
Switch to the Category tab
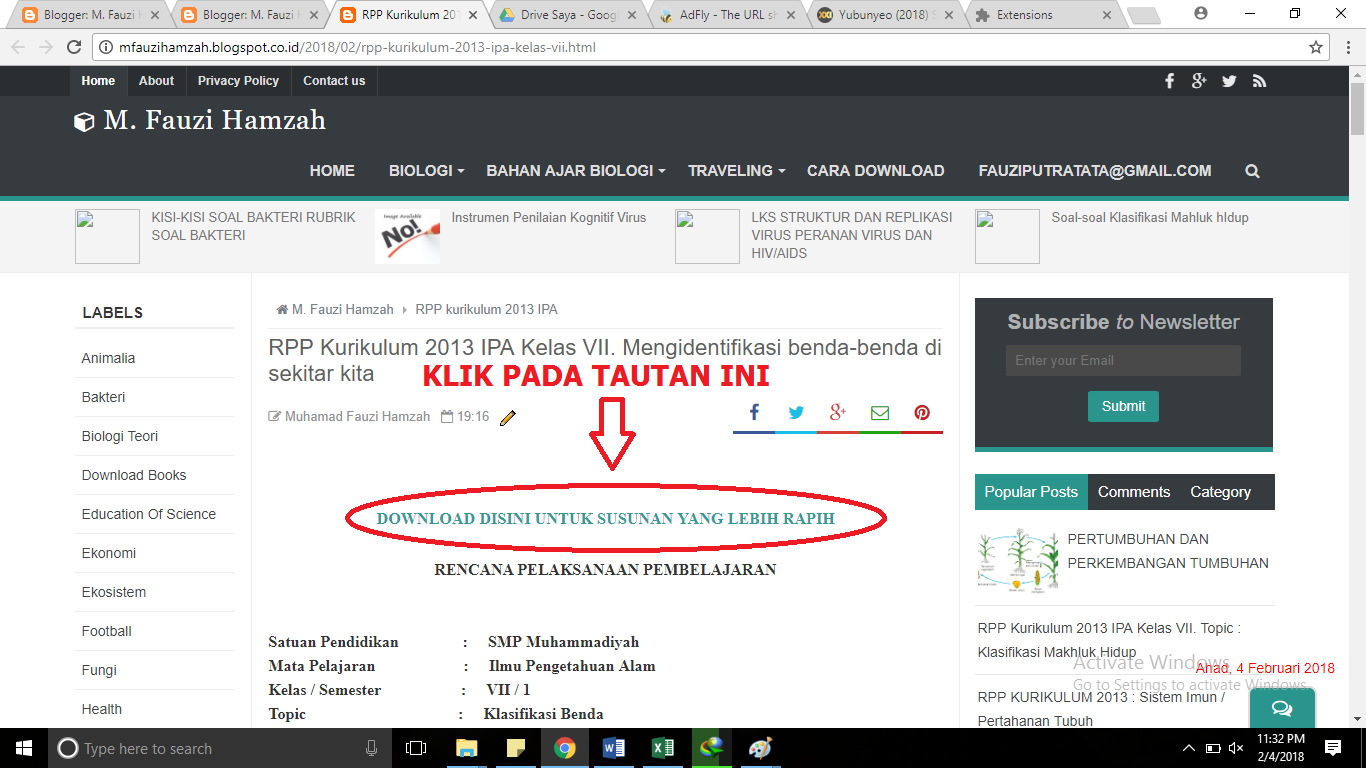[1220, 491]
